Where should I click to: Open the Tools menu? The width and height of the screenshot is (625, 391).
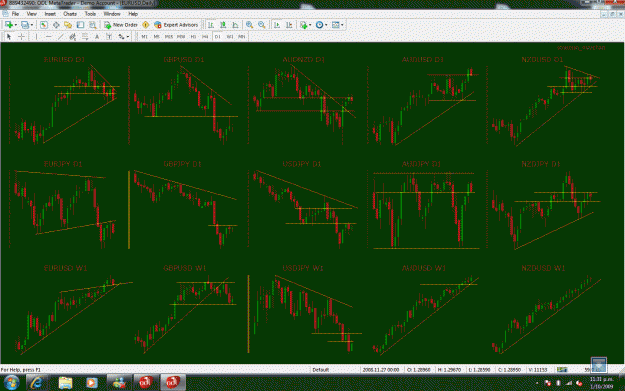[x=90, y=14]
